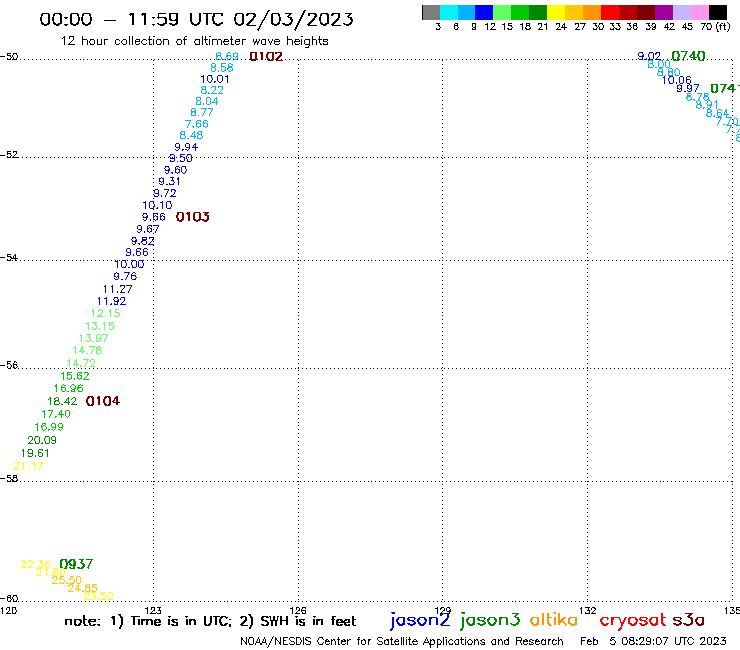740x650 pixels.
Task: Click the wave height value 16.96
Action: [68, 388]
